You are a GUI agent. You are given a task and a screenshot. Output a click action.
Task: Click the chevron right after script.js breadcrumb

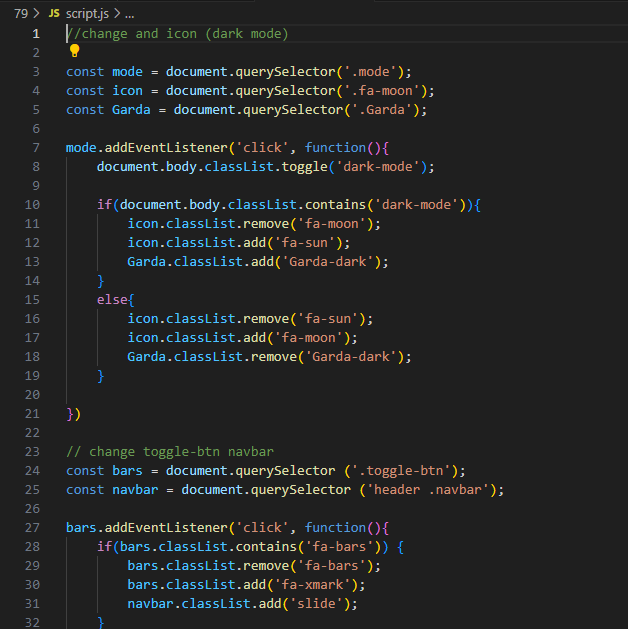coord(117,14)
